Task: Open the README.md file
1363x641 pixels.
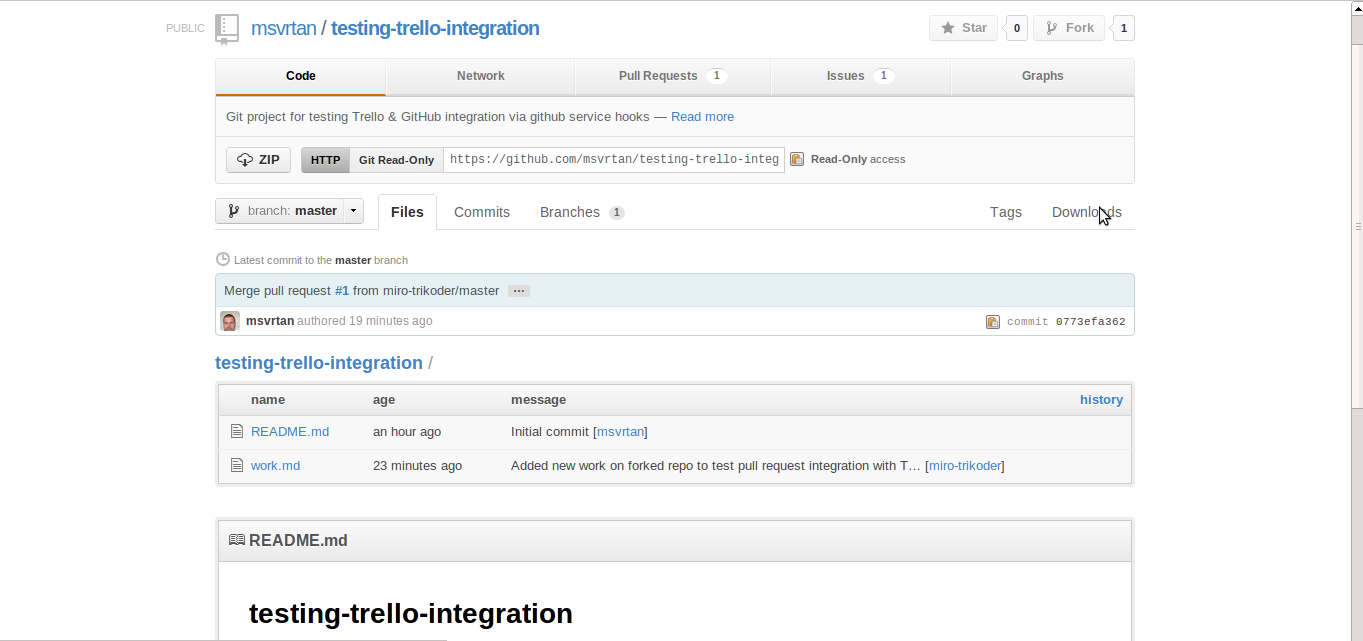Action: tap(290, 432)
